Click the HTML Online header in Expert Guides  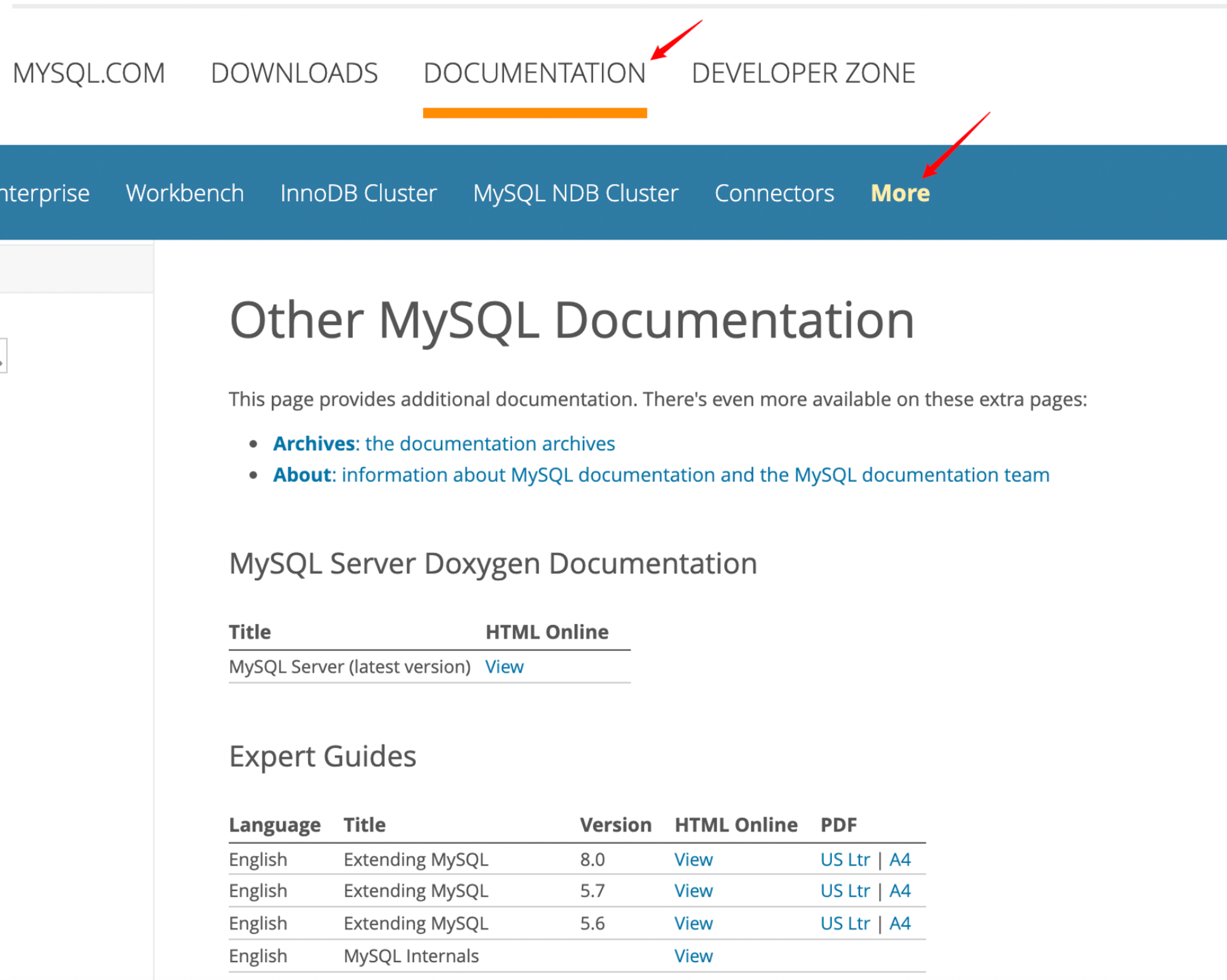pyautogui.click(x=736, y=825)
